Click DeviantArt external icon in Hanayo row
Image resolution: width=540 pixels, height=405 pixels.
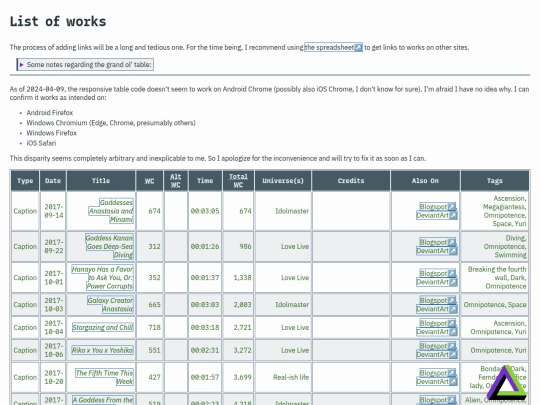tap(453, 282)
